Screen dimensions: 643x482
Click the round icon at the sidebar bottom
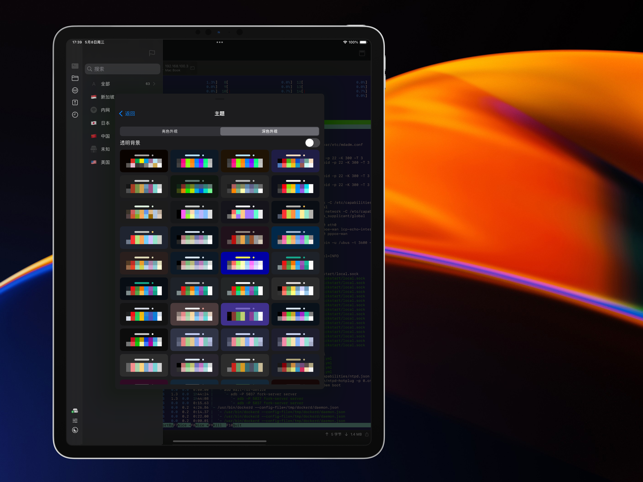75,430
